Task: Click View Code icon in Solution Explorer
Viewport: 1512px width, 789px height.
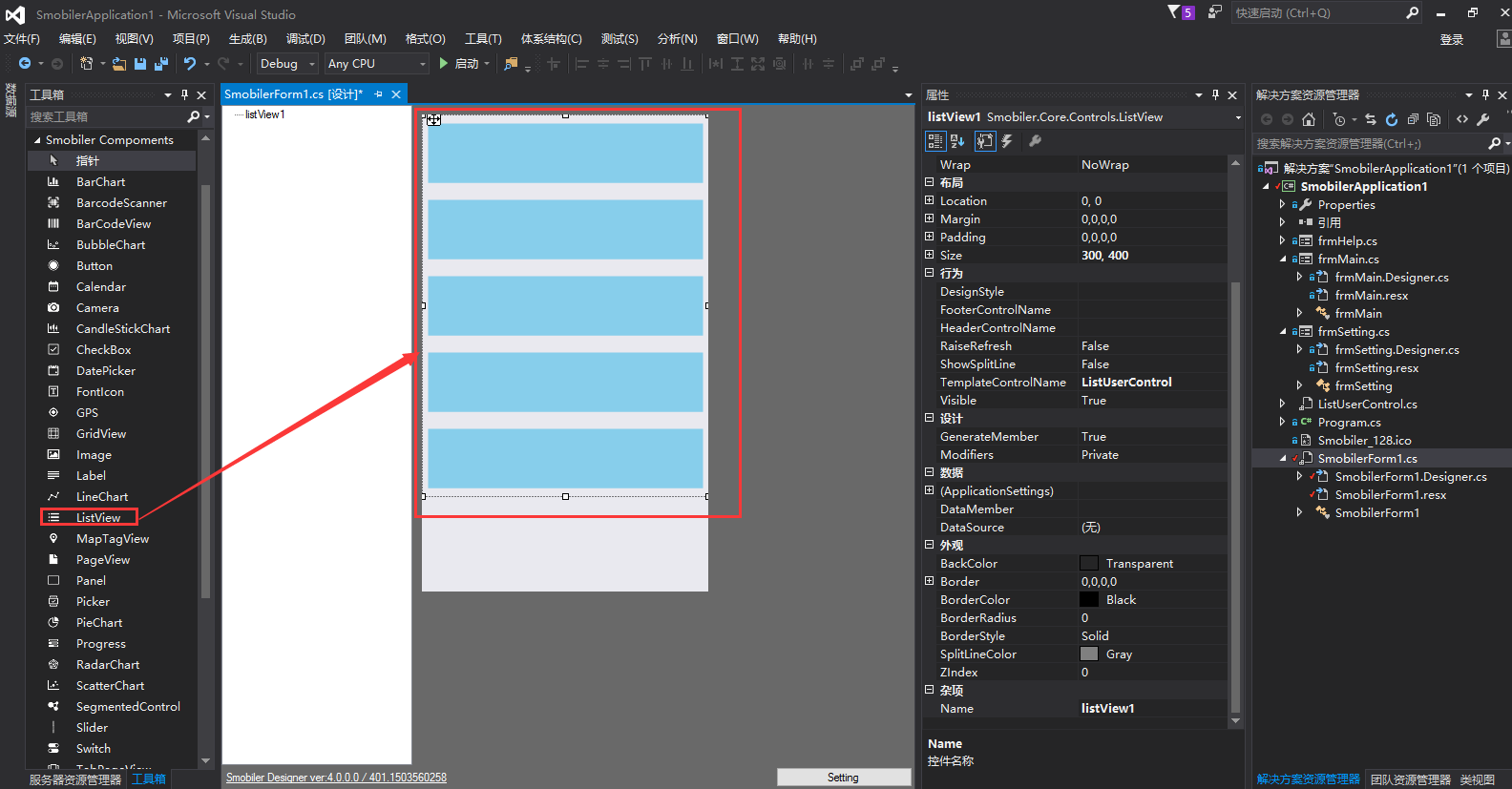Action: (x=1462, y=119)
